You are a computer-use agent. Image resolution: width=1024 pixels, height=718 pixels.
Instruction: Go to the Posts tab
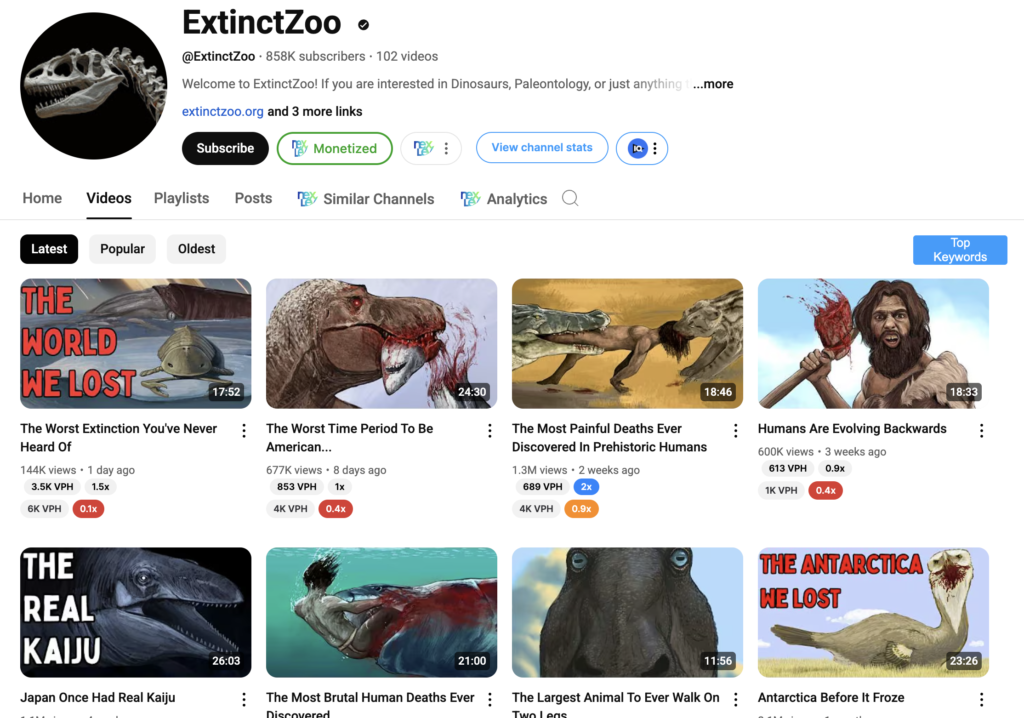[x=253, y=198]
